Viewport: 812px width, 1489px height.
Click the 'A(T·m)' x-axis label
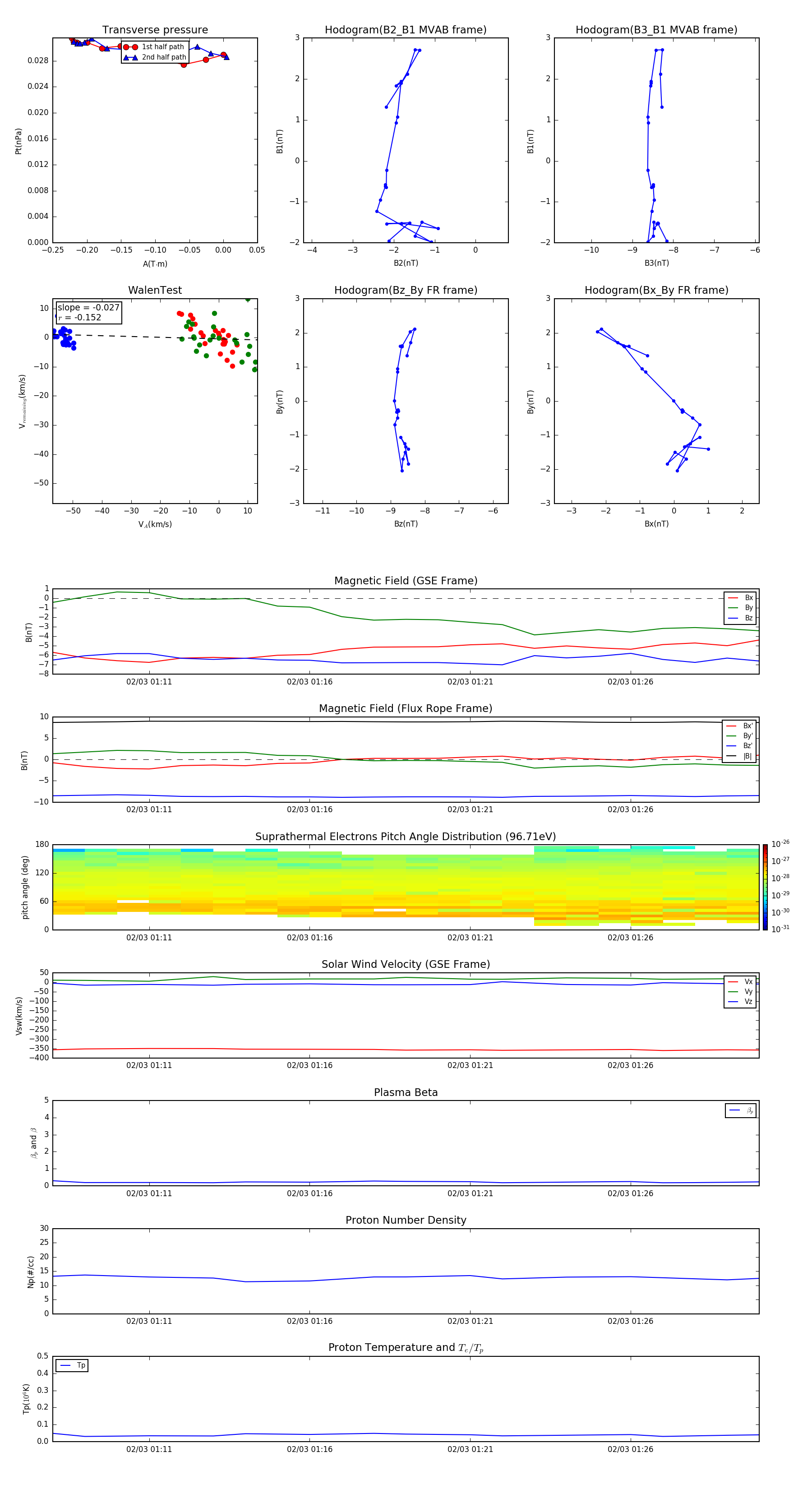pyautogui.click(x=155, y=264)
